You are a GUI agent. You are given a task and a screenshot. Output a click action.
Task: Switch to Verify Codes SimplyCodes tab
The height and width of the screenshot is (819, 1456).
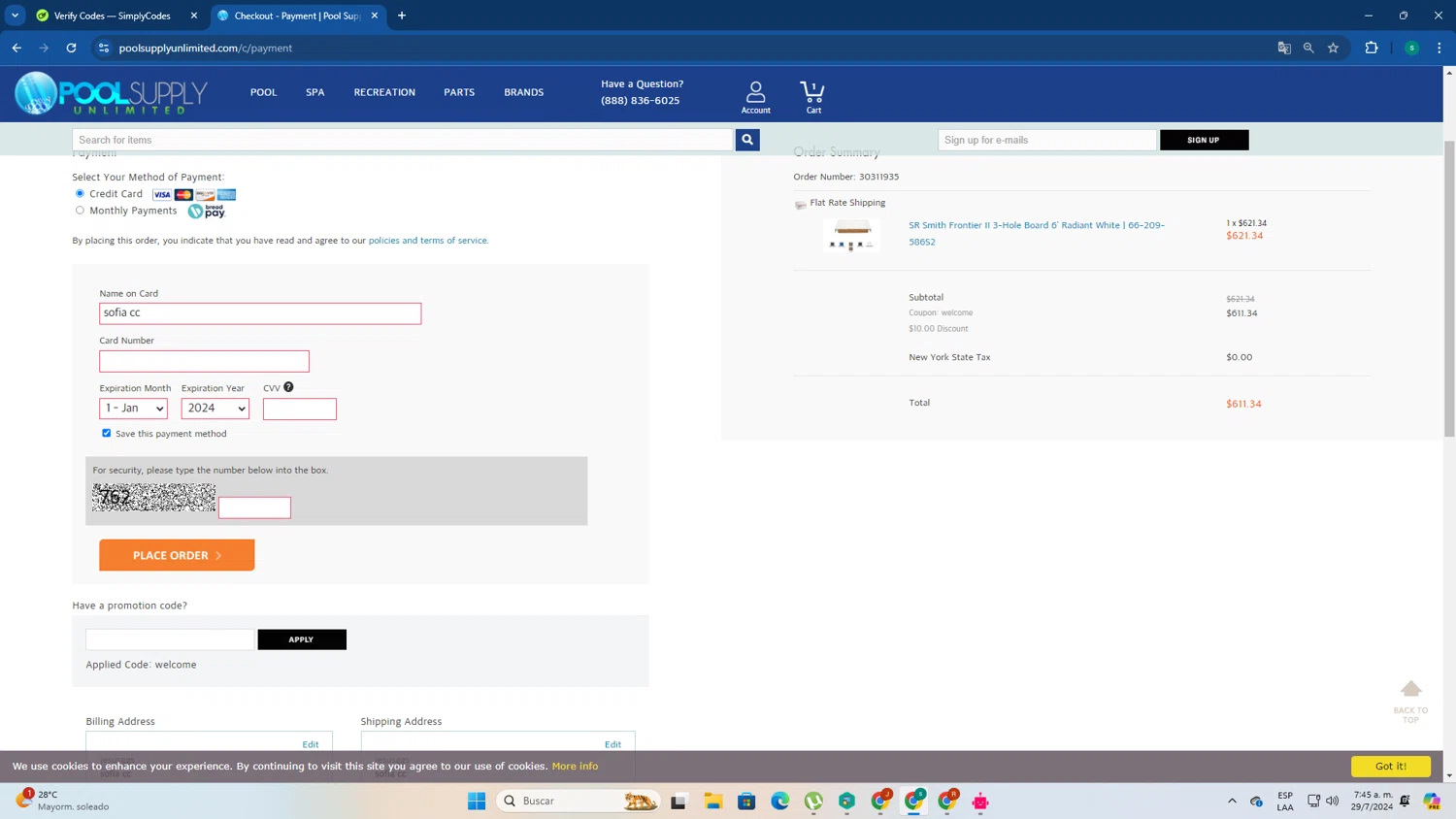click(112, 16)
